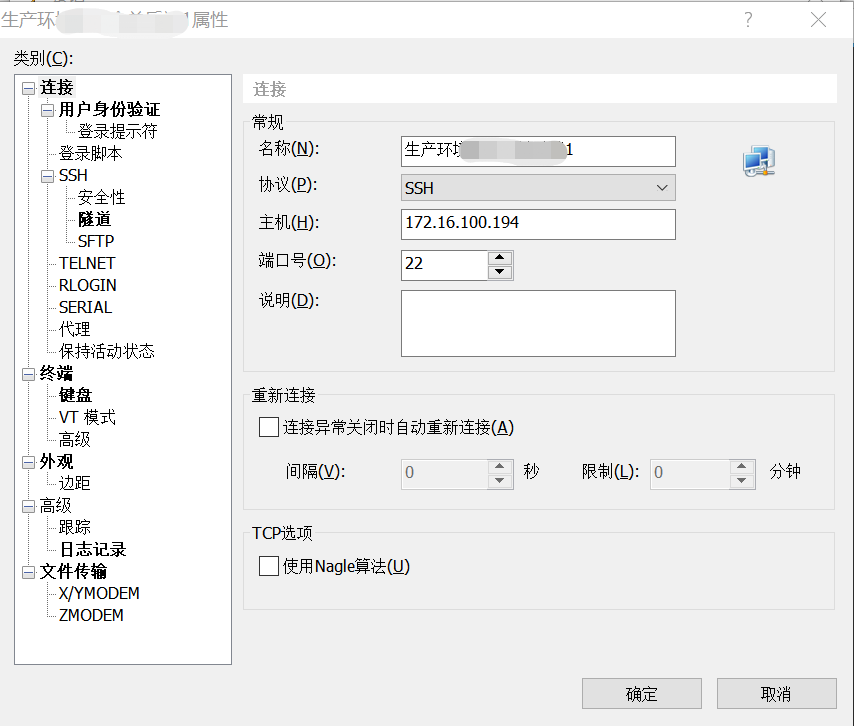Select the SFTP settings page
The width and height of the screenshot is (854, 726).
95,241
